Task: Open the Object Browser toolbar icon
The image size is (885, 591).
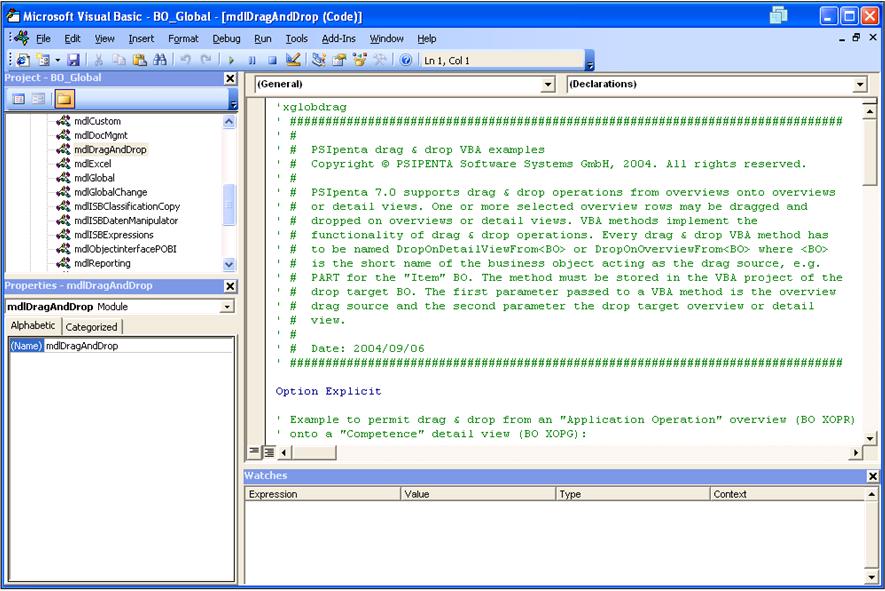Action: 360,60
